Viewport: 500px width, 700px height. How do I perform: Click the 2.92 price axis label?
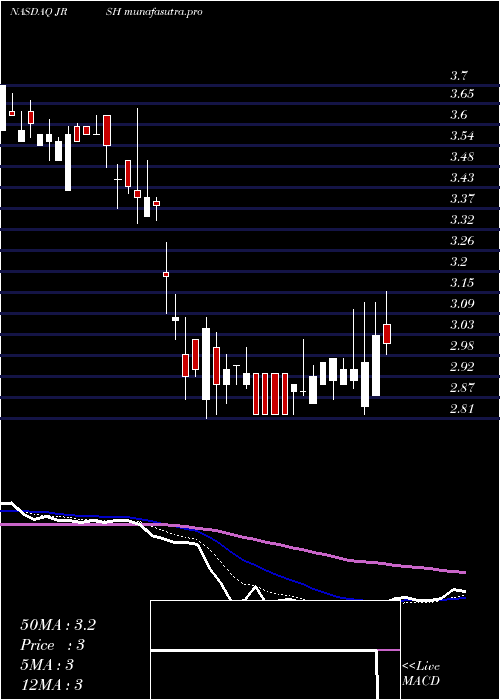tap(462, 367)
